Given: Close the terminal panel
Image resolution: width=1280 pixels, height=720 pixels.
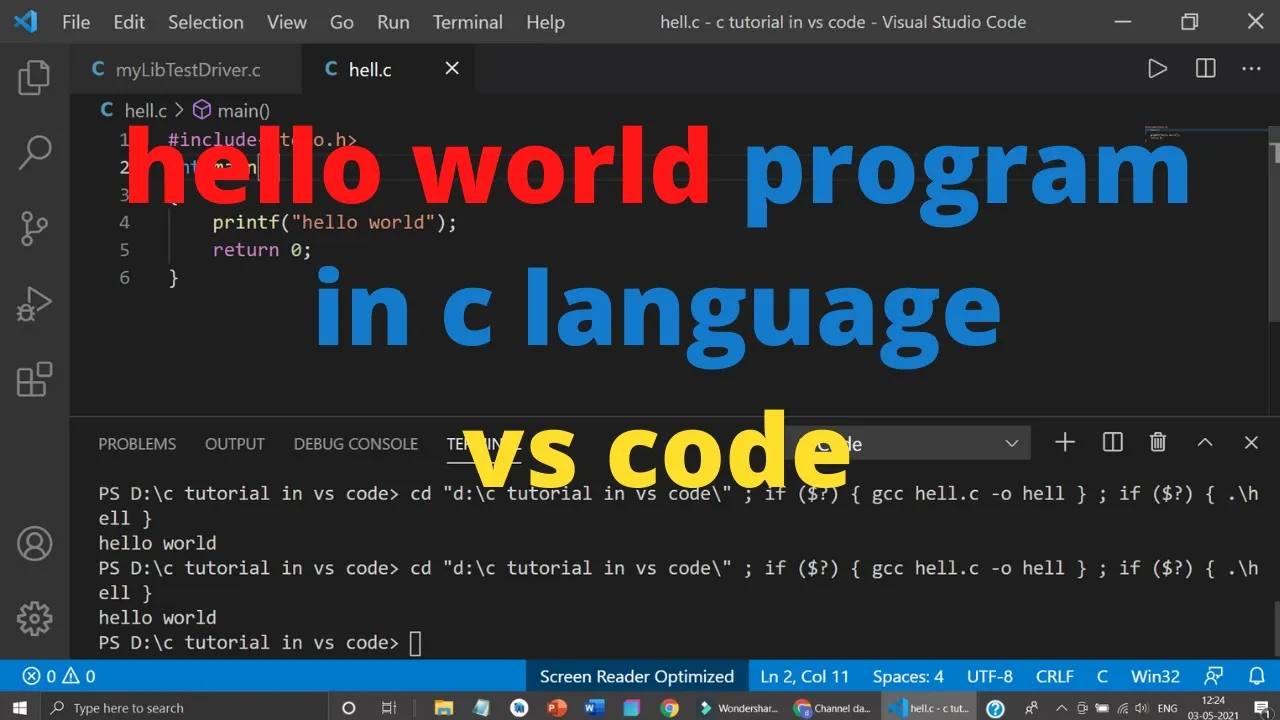Looking at the screenshot, I should pyautogui.click(x=1251, y=442).
